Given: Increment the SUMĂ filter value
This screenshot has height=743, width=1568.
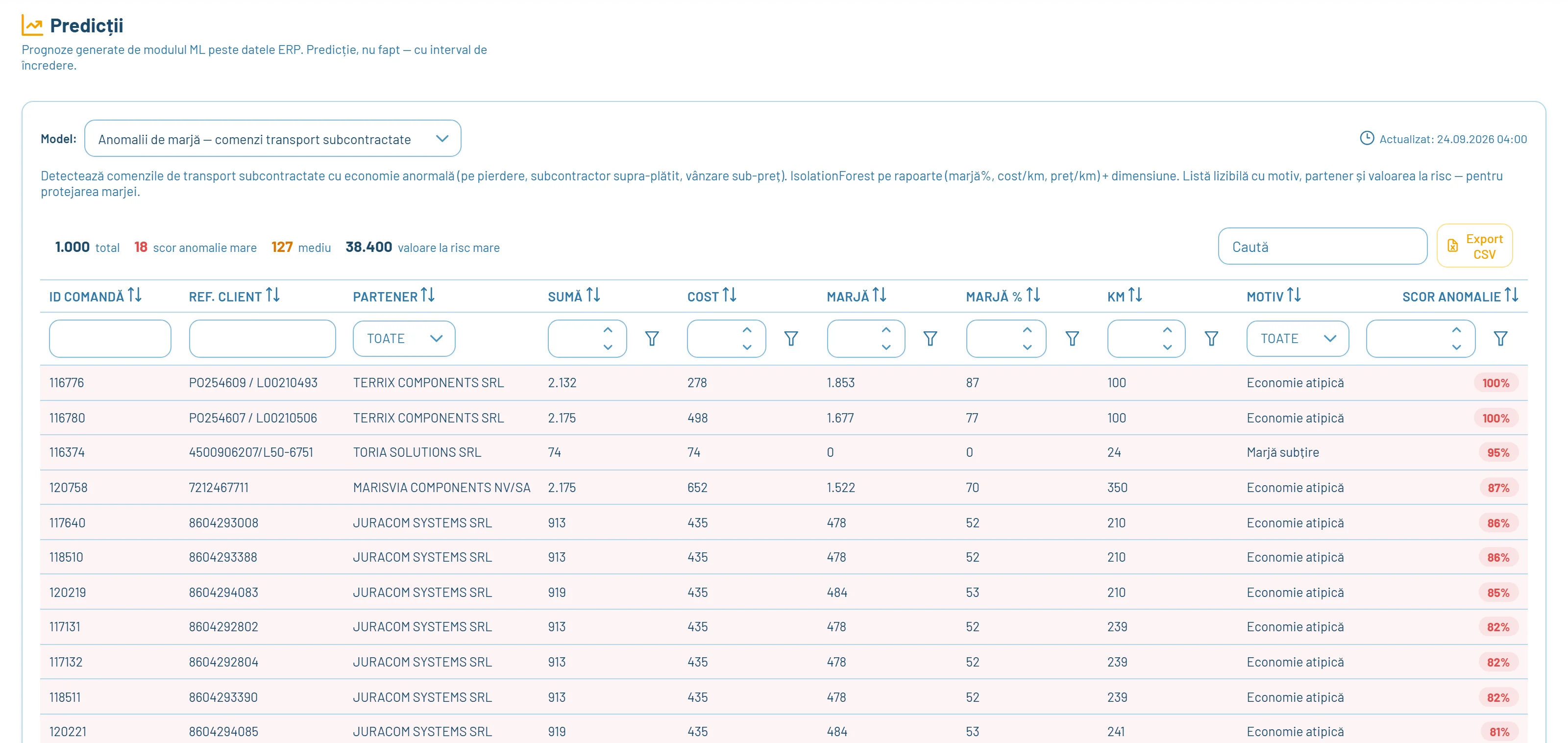Looking at the screenshot, I should 608,330.
